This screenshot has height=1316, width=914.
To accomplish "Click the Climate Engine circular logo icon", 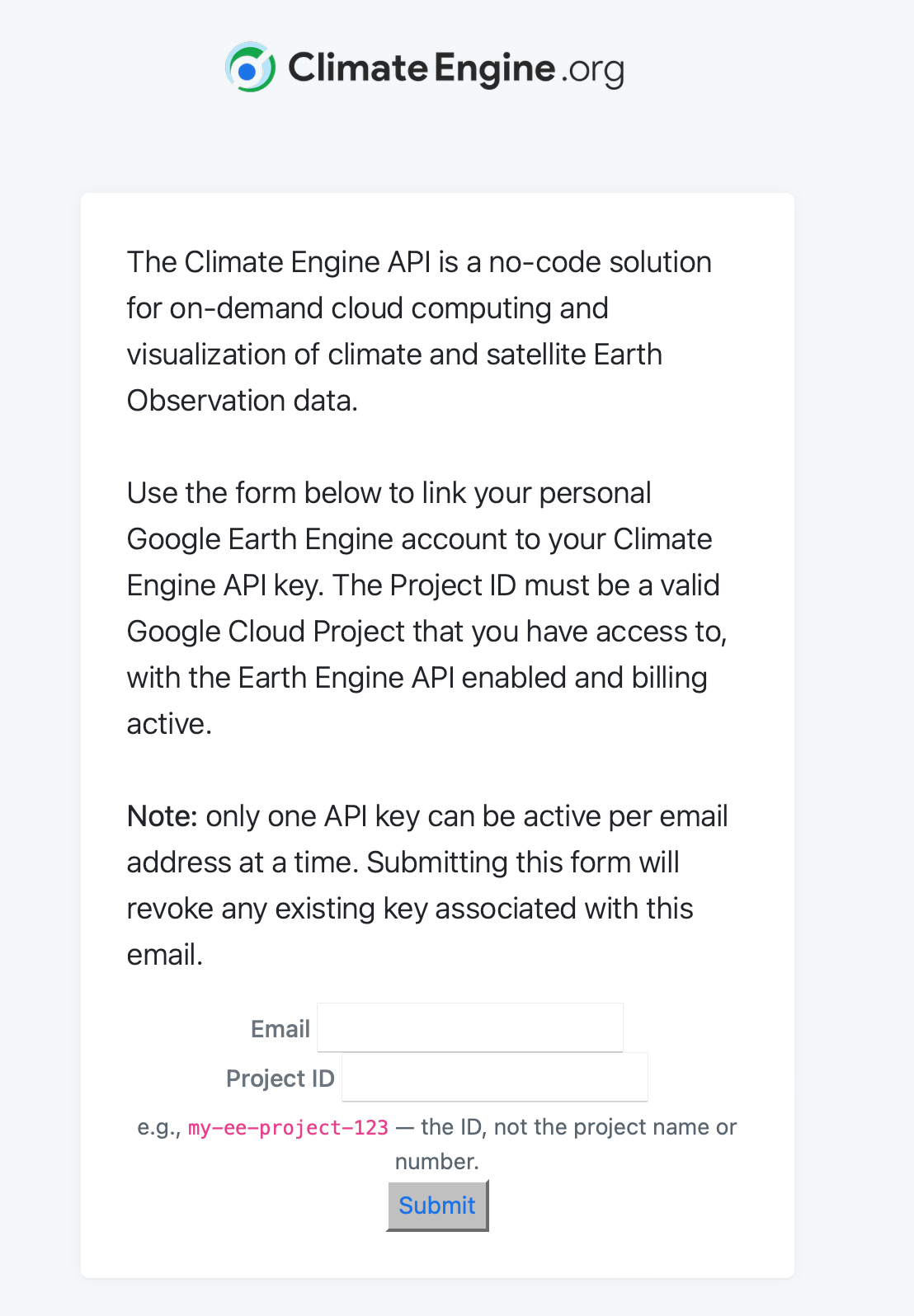I will click(x=250, y=67).
